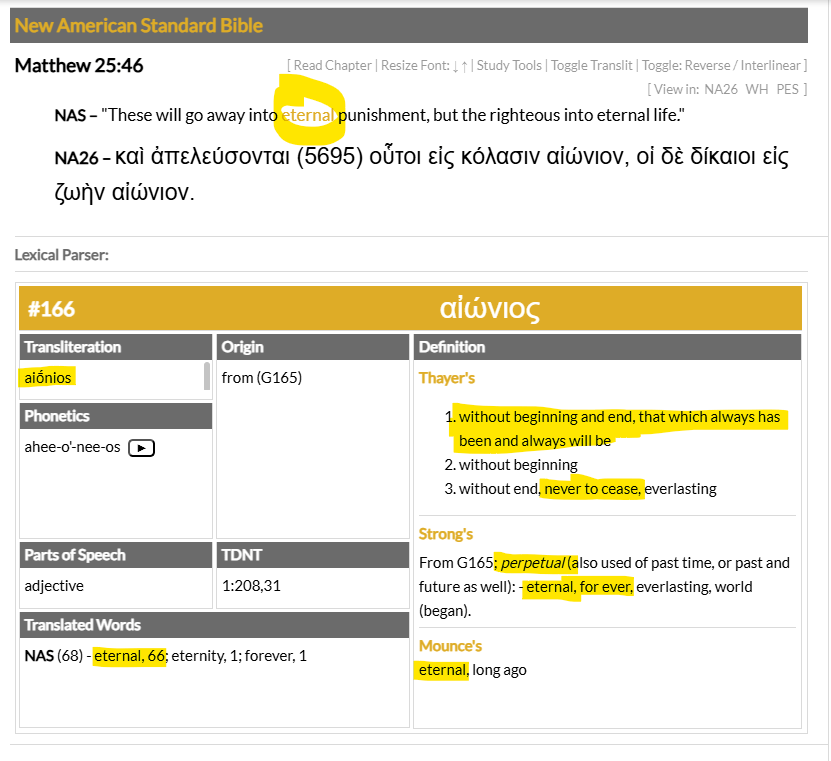Decrease font size with down arrow
The height and width of the screenshot is (761, 831).
pos(455,66)
